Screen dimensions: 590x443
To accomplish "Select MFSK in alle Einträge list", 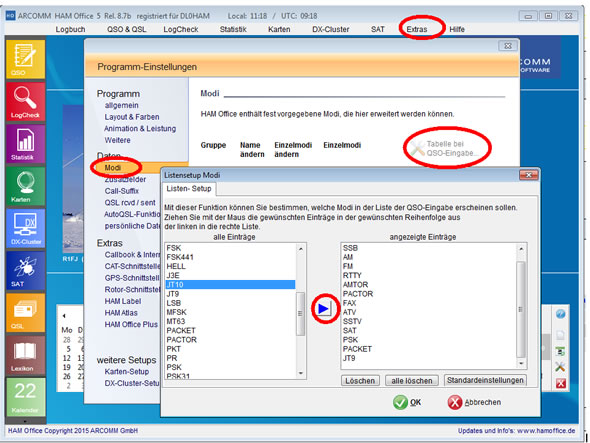I will (230, 312).
